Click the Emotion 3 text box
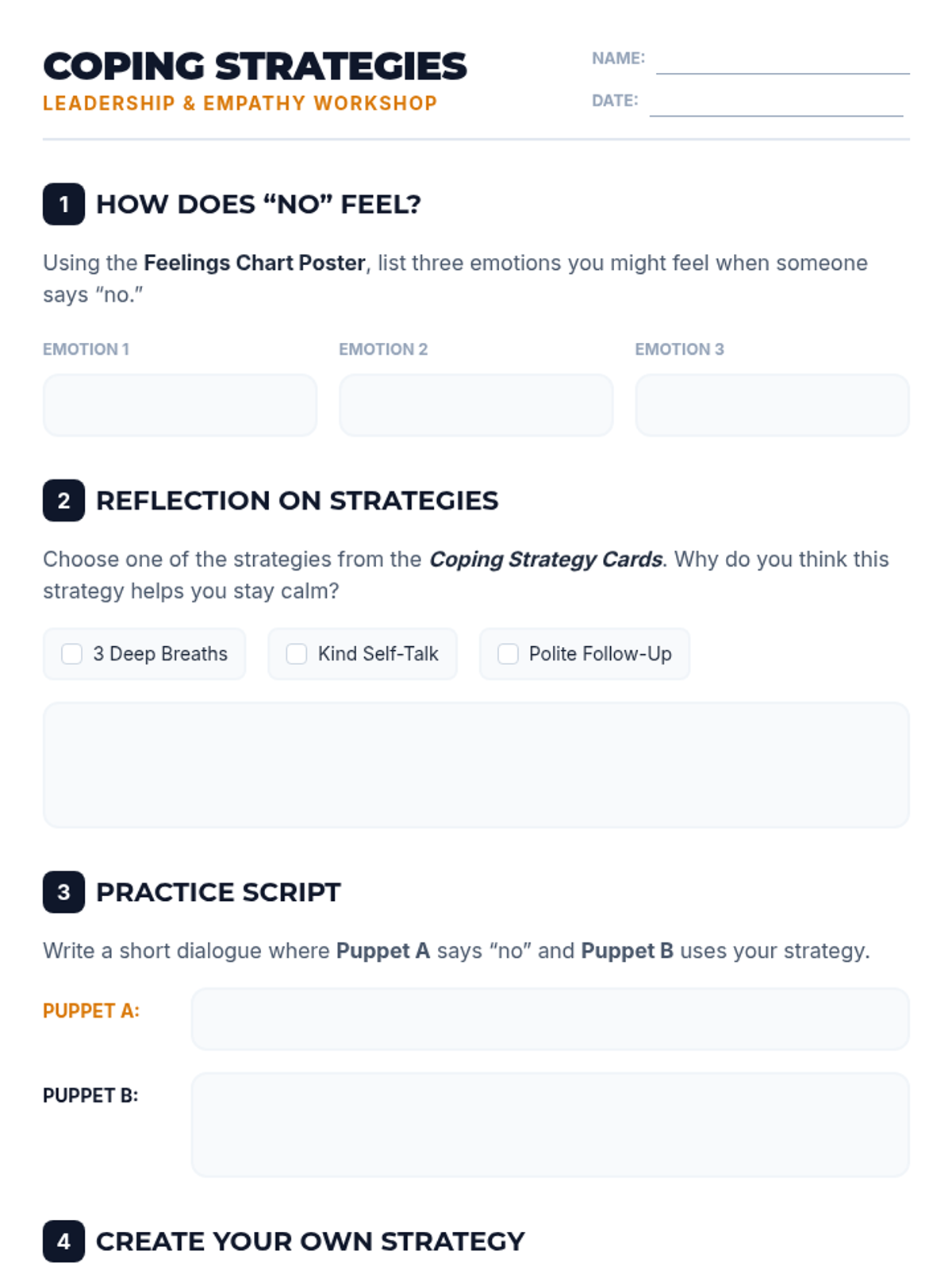The width and height of the screenshot is (952, 1270). click(x=772, y=406)
